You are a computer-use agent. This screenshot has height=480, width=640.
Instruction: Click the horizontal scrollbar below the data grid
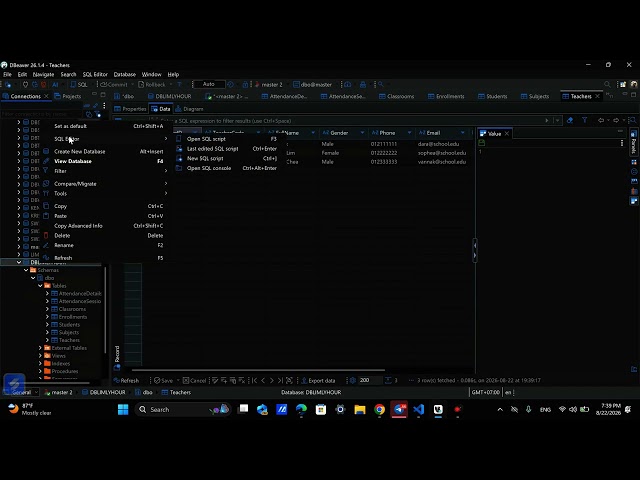click(258, 370)
